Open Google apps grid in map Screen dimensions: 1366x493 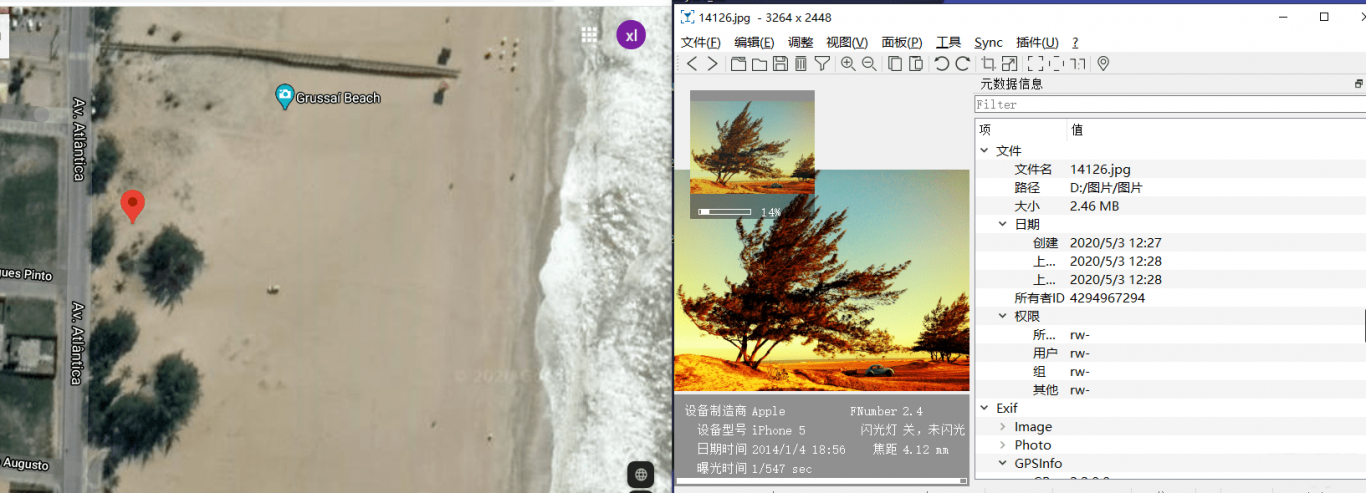pyautogui.click(x=590, y=35)
